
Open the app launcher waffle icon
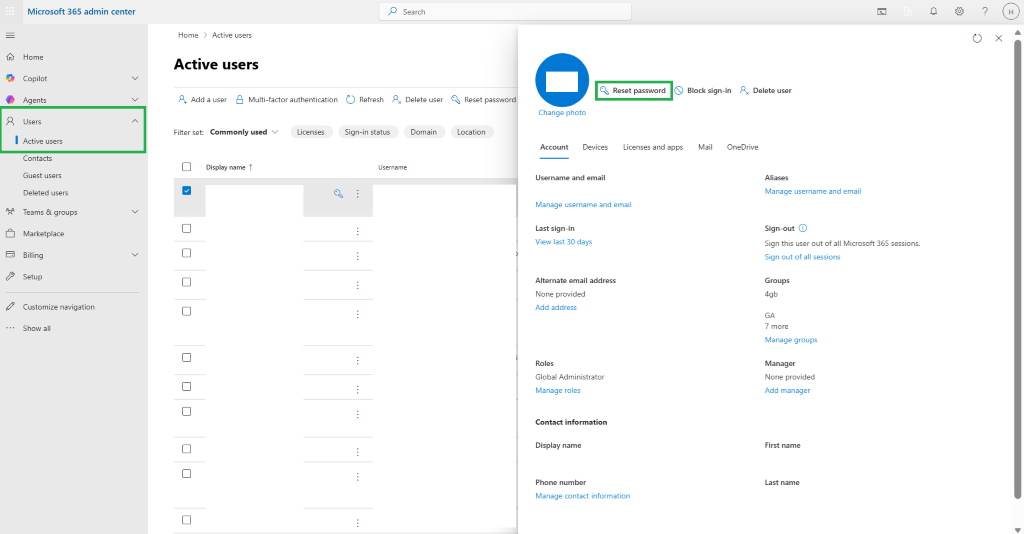(x=10, y=11)
